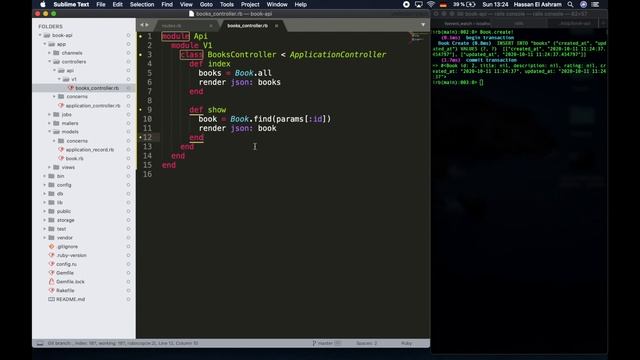Click 'def show' on line 9
Viewport: 640px width, 360px height.
click(208, 109)
